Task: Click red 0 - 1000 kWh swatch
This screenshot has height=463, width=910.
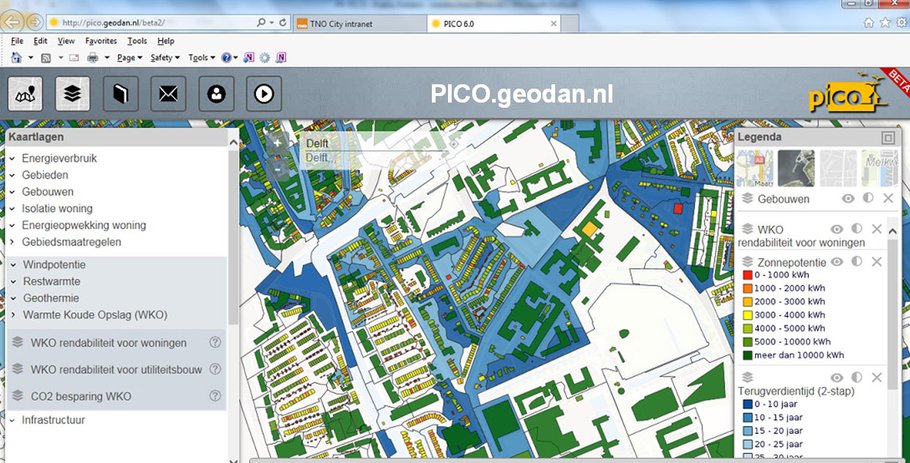Action: [747, 275]
